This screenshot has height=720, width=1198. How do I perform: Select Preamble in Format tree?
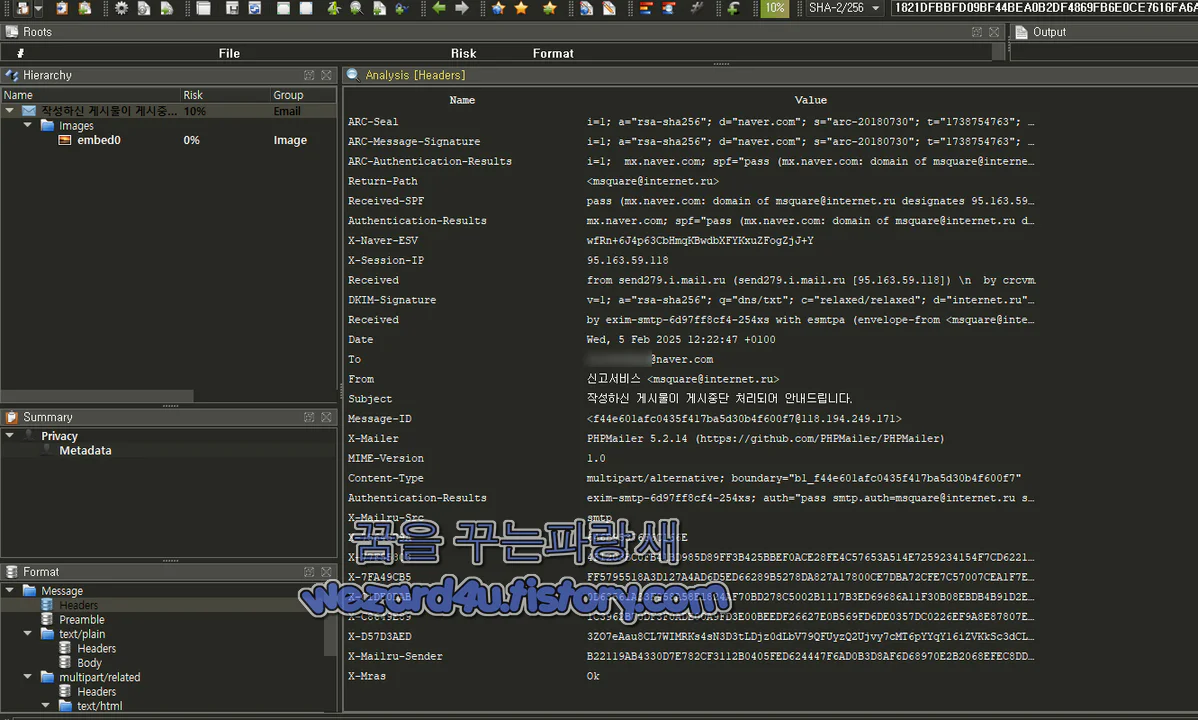[82, 620]
